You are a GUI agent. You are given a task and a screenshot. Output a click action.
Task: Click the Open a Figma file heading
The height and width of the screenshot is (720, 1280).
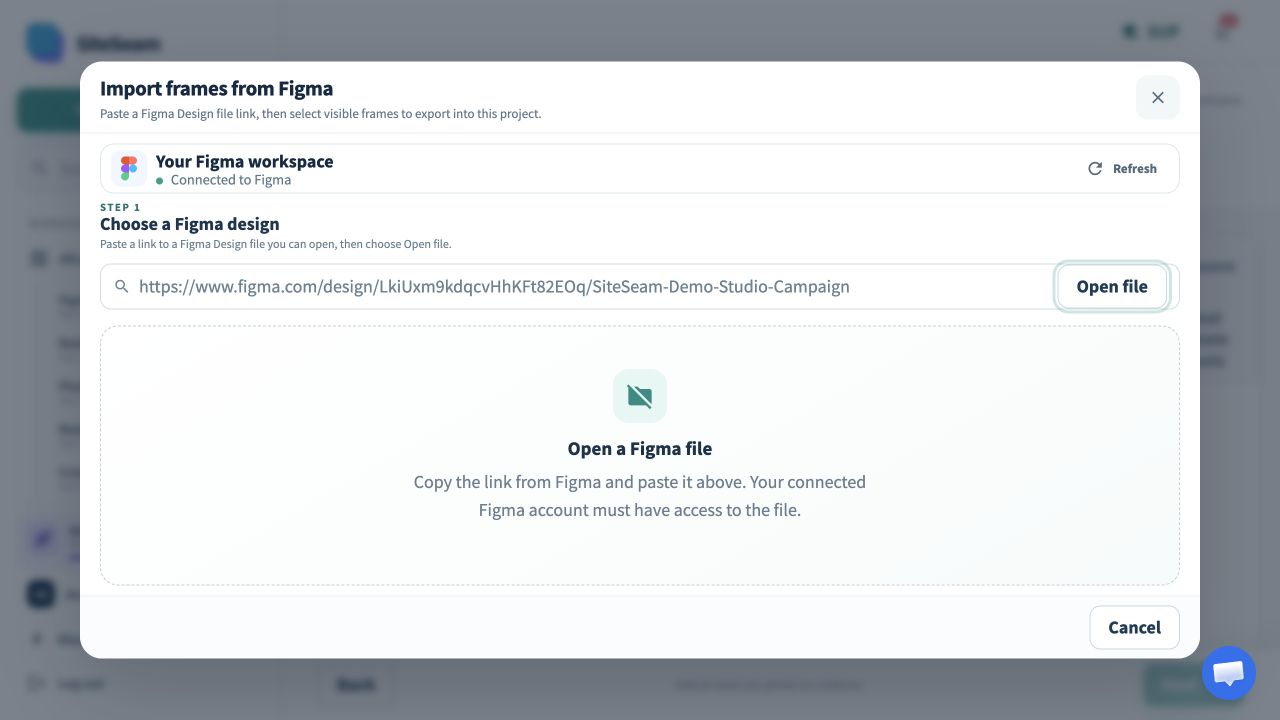pos(640,449)
